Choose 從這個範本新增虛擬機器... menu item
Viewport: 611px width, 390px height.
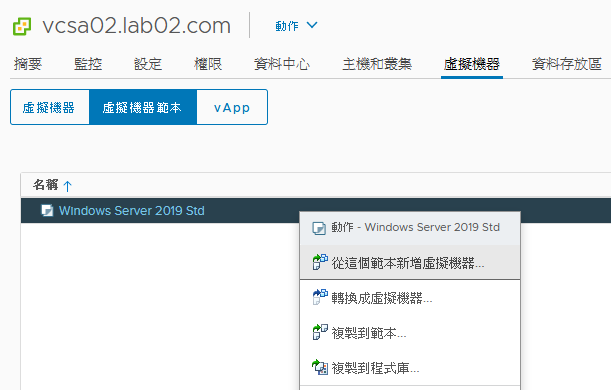click(410, 262)
